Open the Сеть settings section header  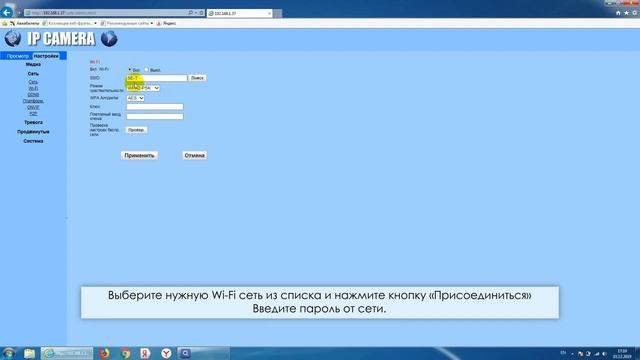click(x=33, y=74)
